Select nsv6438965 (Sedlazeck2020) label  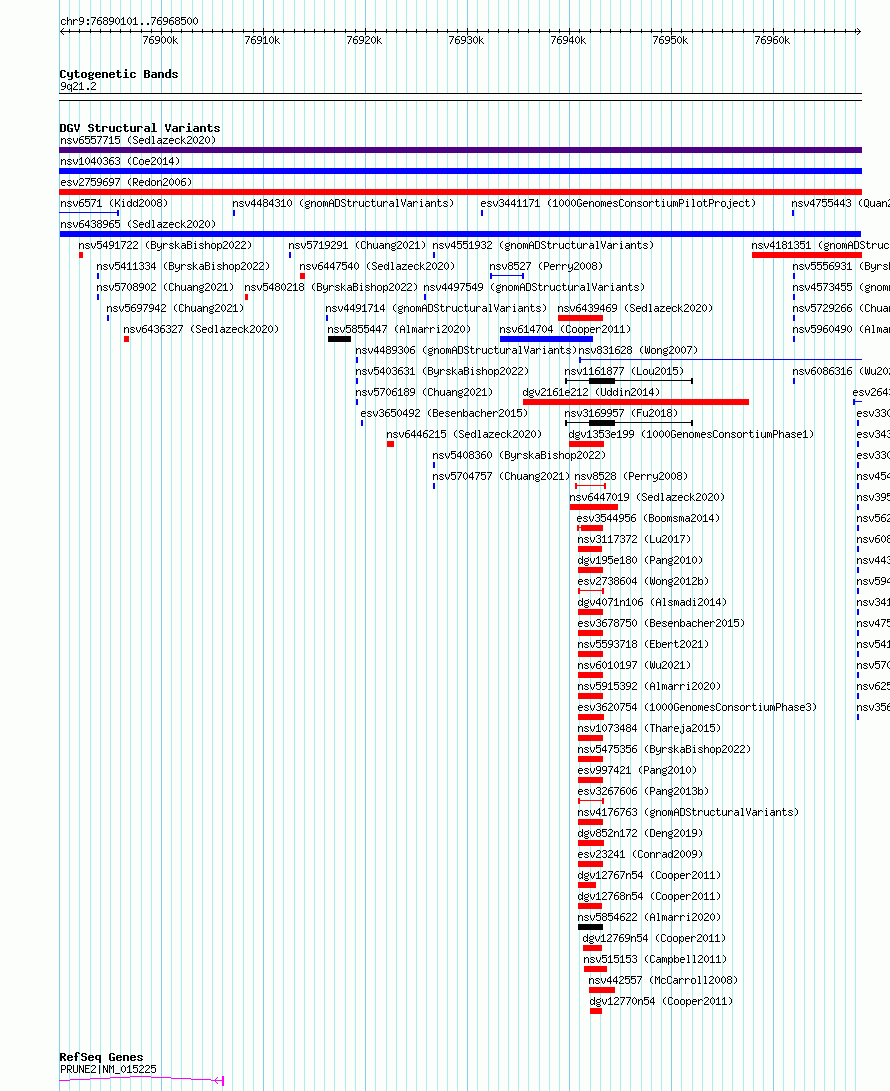tap(138, 224)
